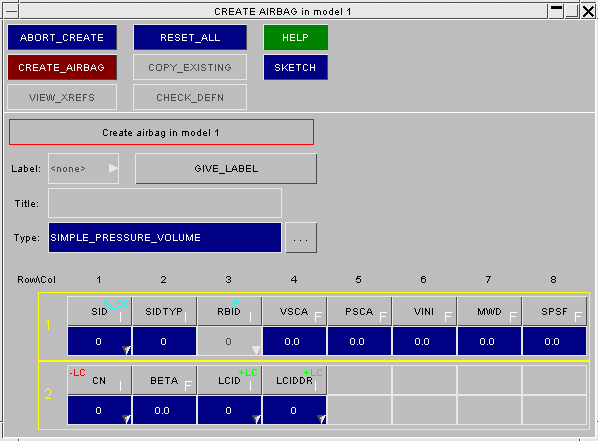Image resolution: width=598 pixels, height=441 pixels.
Task: Click into the Title input field
Action: click(x=165, y=203)
